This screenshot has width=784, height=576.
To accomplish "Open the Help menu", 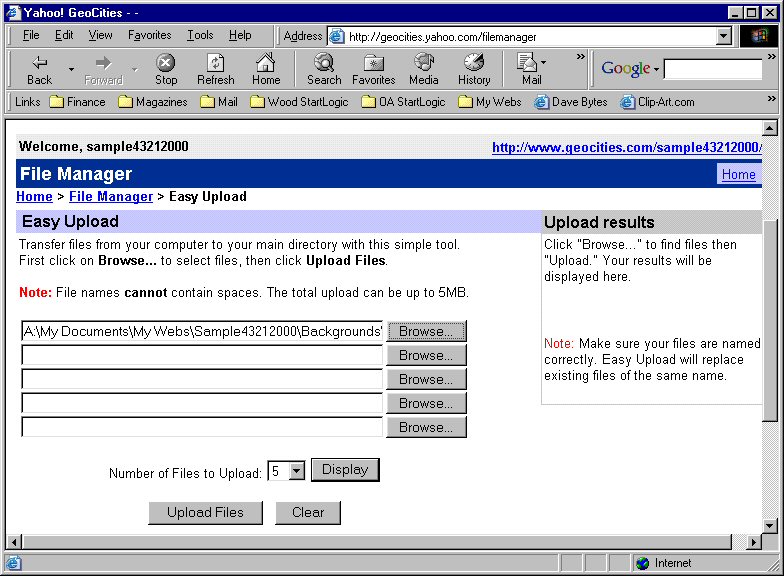I will tap(240, 35).
